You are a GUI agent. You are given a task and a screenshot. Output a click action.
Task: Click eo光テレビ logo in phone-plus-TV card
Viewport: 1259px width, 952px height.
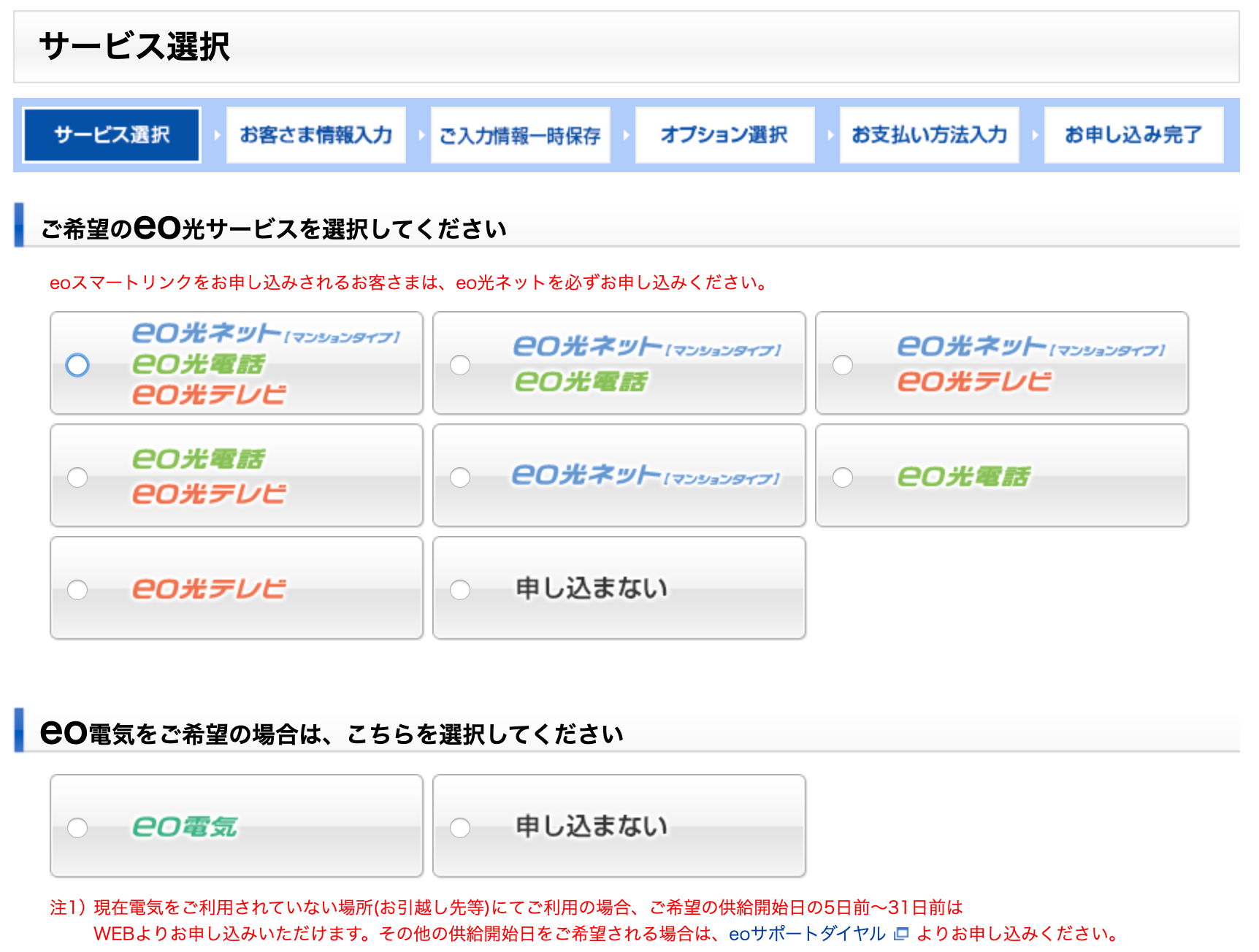pyautogui.click(x=209, y=494)
